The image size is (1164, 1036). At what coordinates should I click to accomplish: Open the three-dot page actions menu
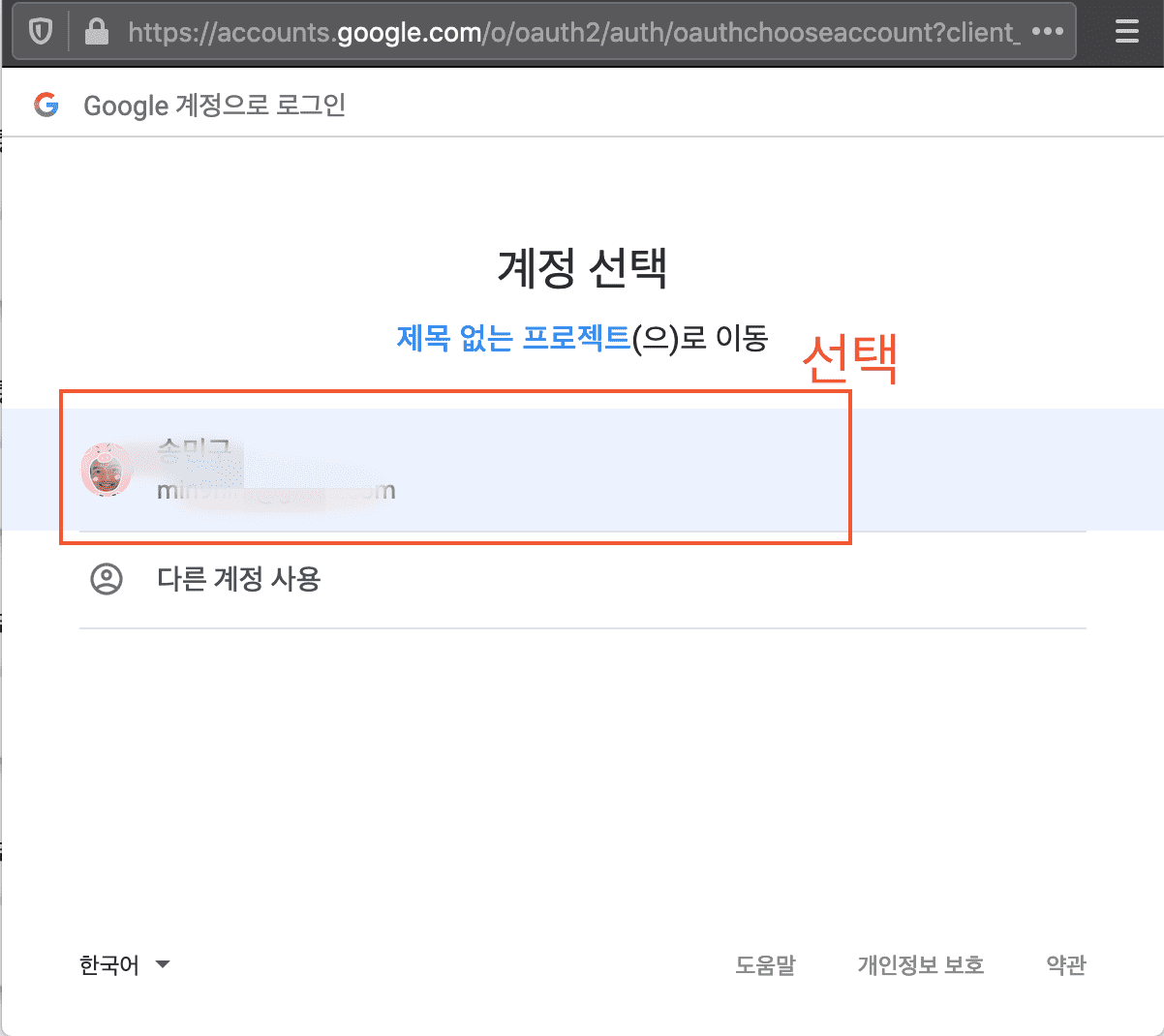coord(1048,32)
